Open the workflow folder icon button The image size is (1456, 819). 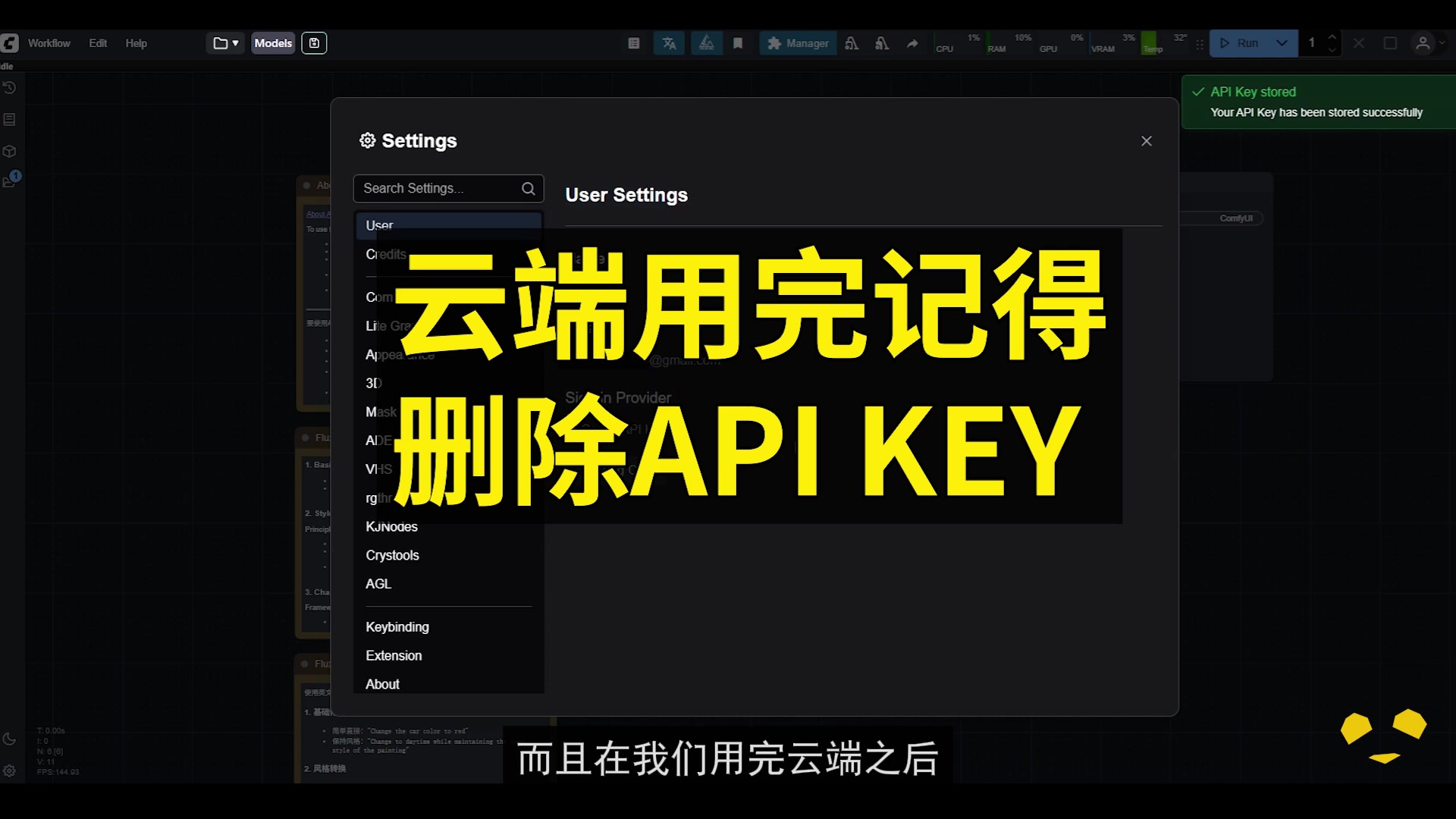click(x=221, y=43)
